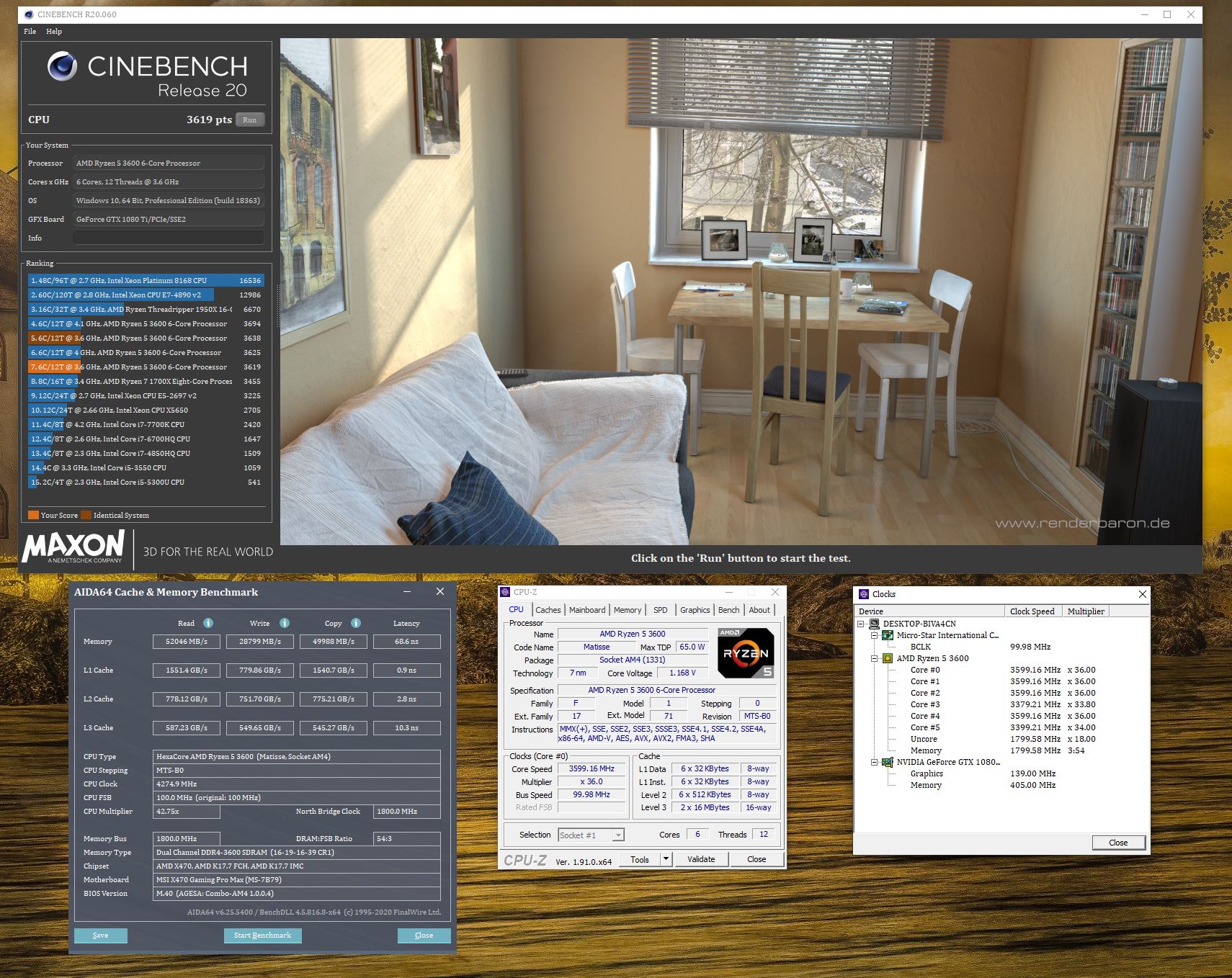Image resolution: width=1232 pixels, height=978 pixels.
Task: Switch to the Caches tab in CPU-Z
Action: click(548, 610)
